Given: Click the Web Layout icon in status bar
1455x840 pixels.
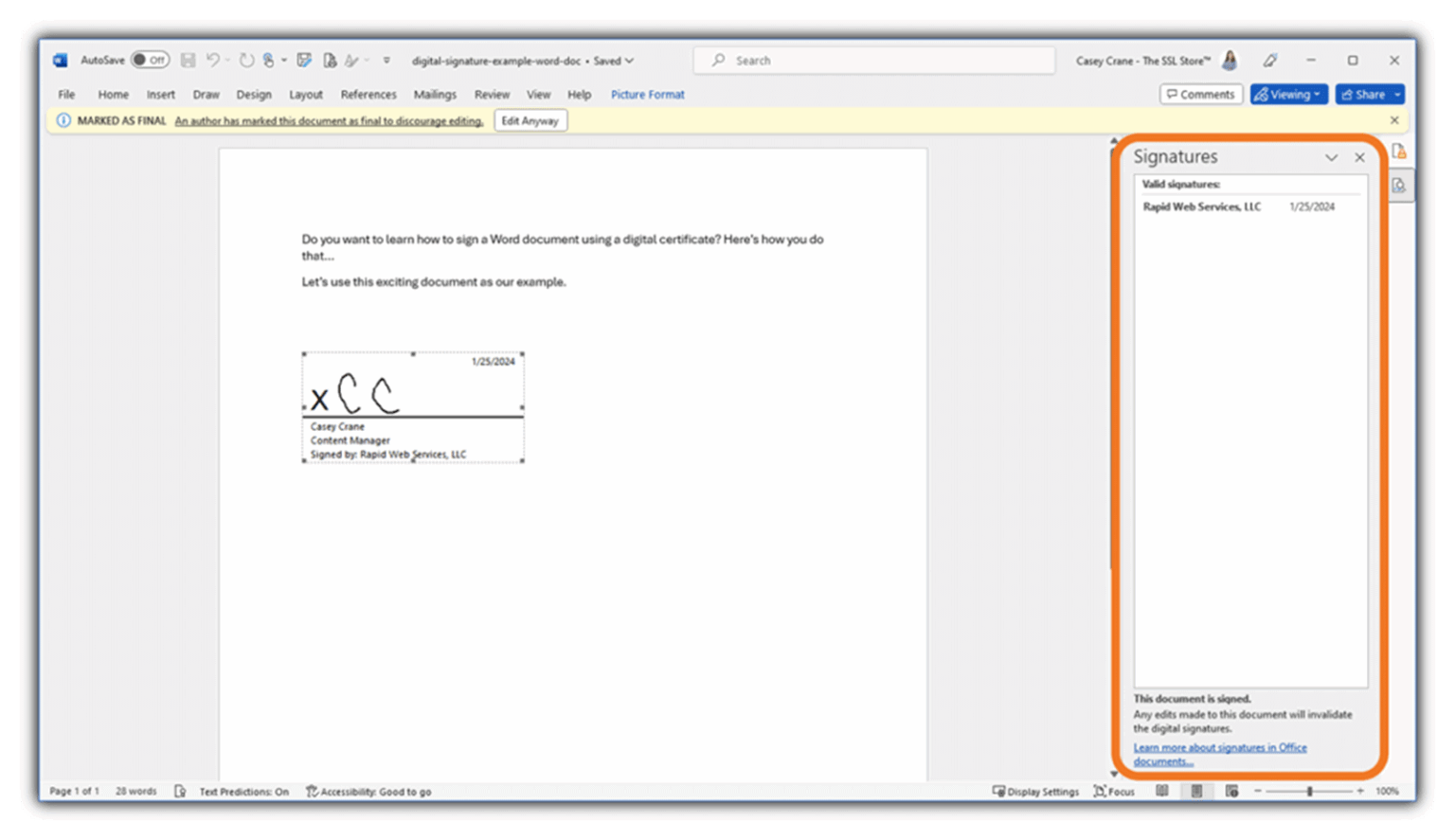Looking at the screenshot, I should pos(1231,792).
